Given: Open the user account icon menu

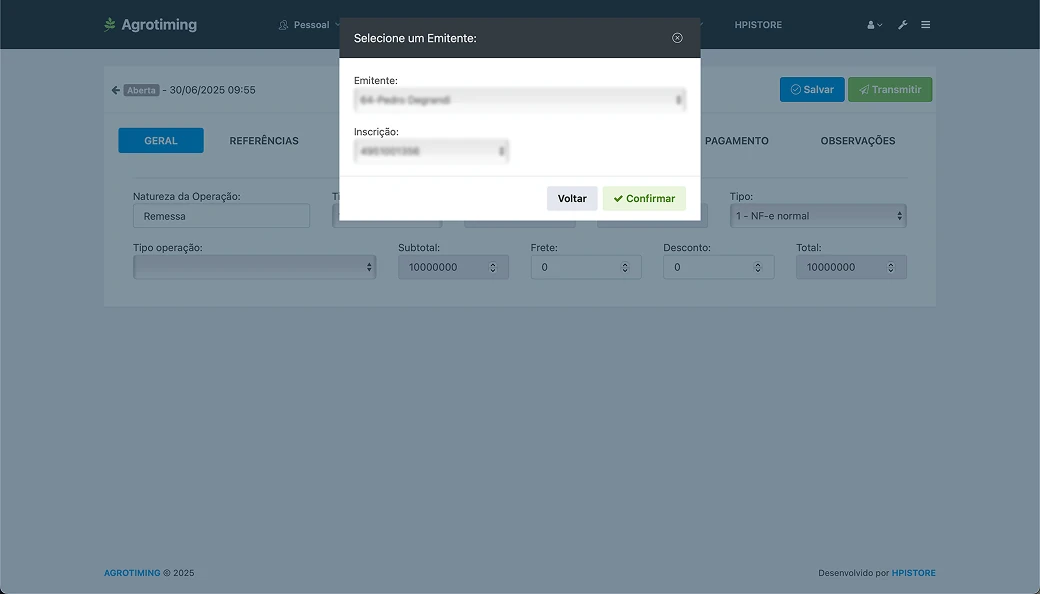Looking at the screenshot, I should pos(874,25).
